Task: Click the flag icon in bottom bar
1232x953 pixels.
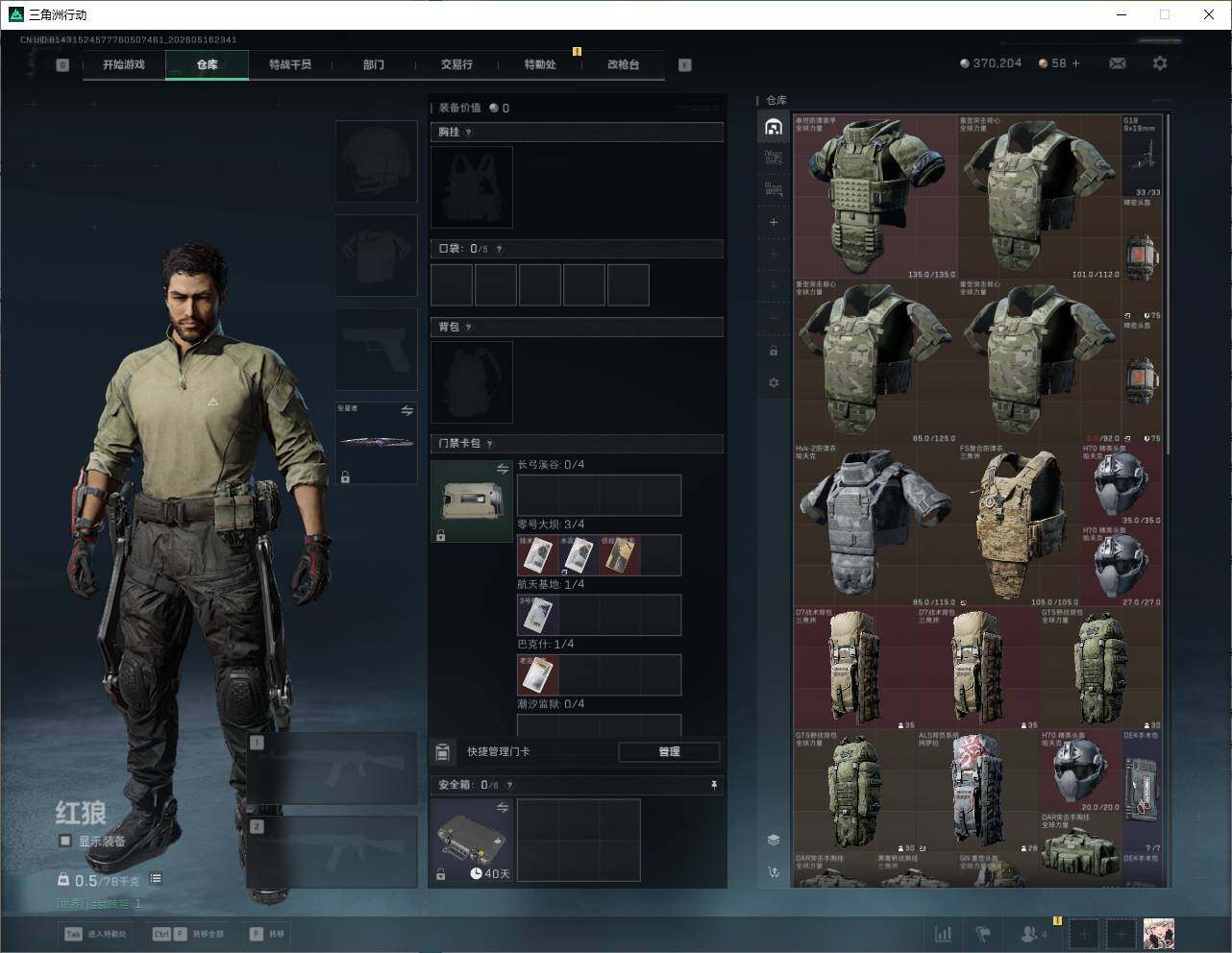Action: click(x=982, y=934)
